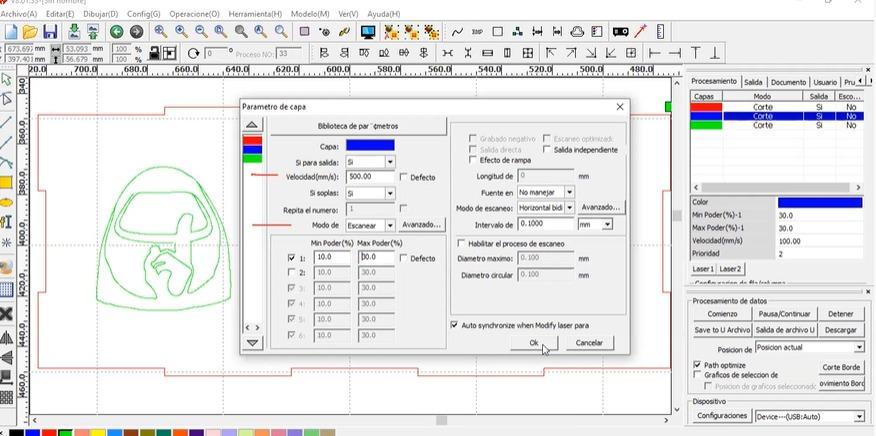Click the blue Capa color swatch
The width and height of the screenshot is (876, 436).
tap(370, 146)
